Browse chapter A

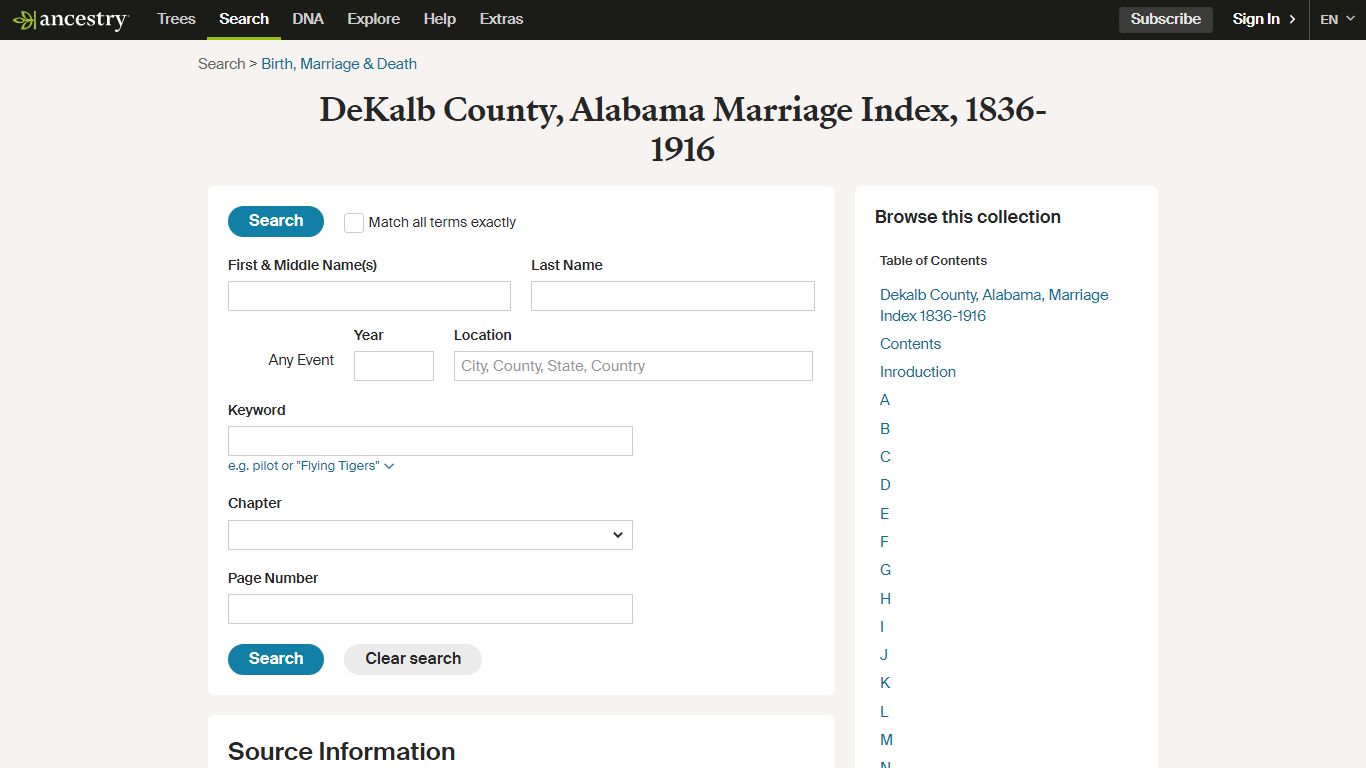click(885, 400)
